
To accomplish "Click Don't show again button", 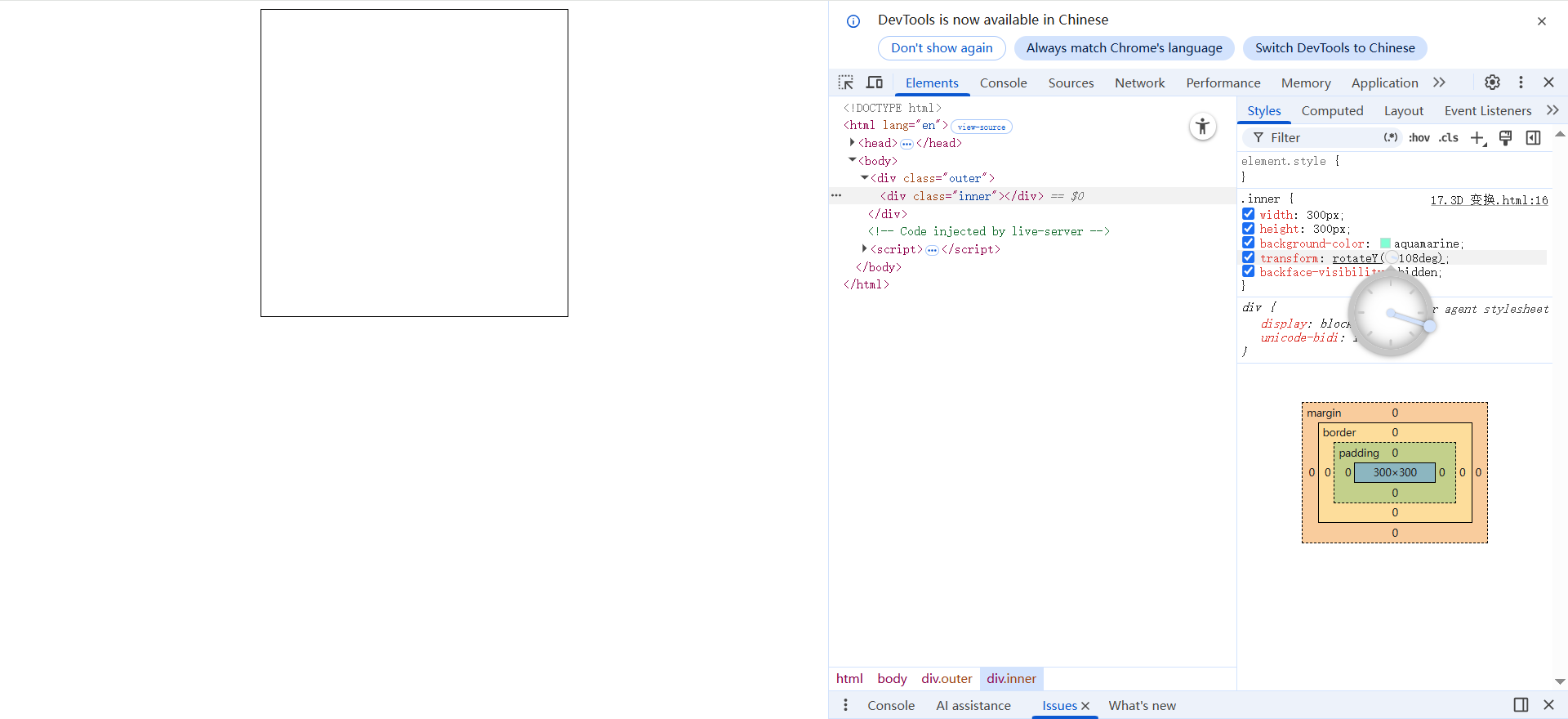I will pos(942,48).
